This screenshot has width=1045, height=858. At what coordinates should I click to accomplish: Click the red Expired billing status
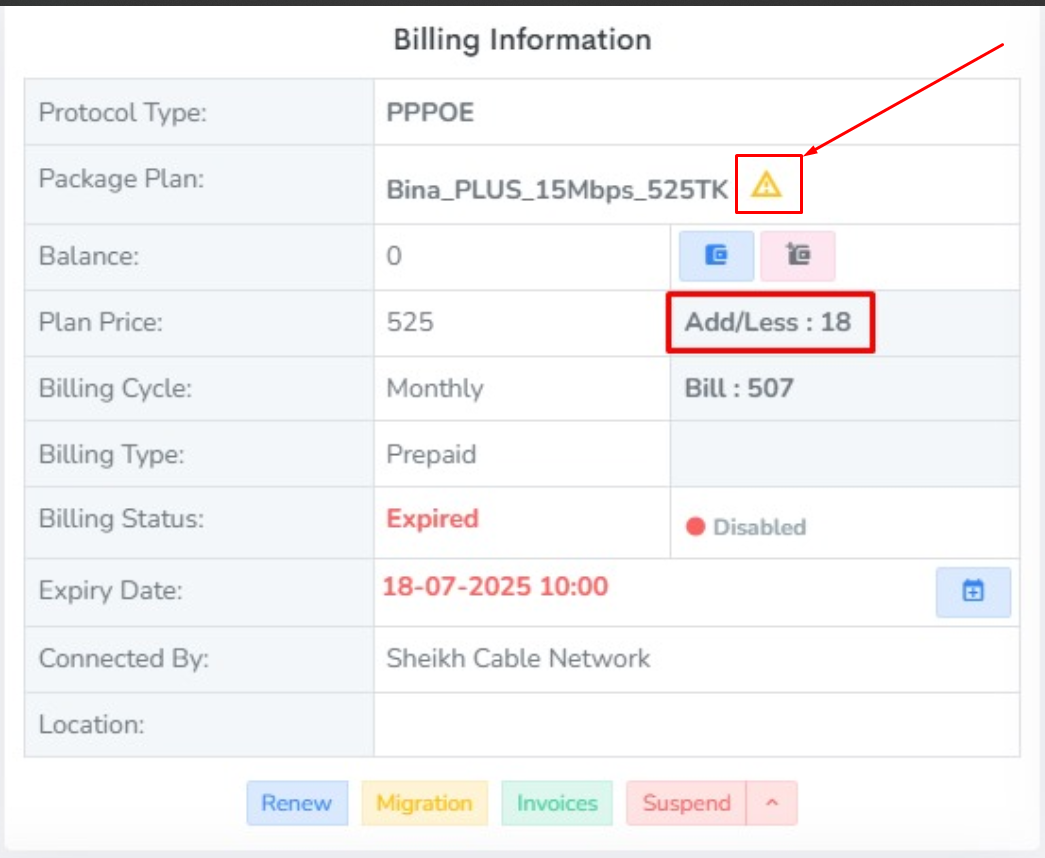point(432,519)
